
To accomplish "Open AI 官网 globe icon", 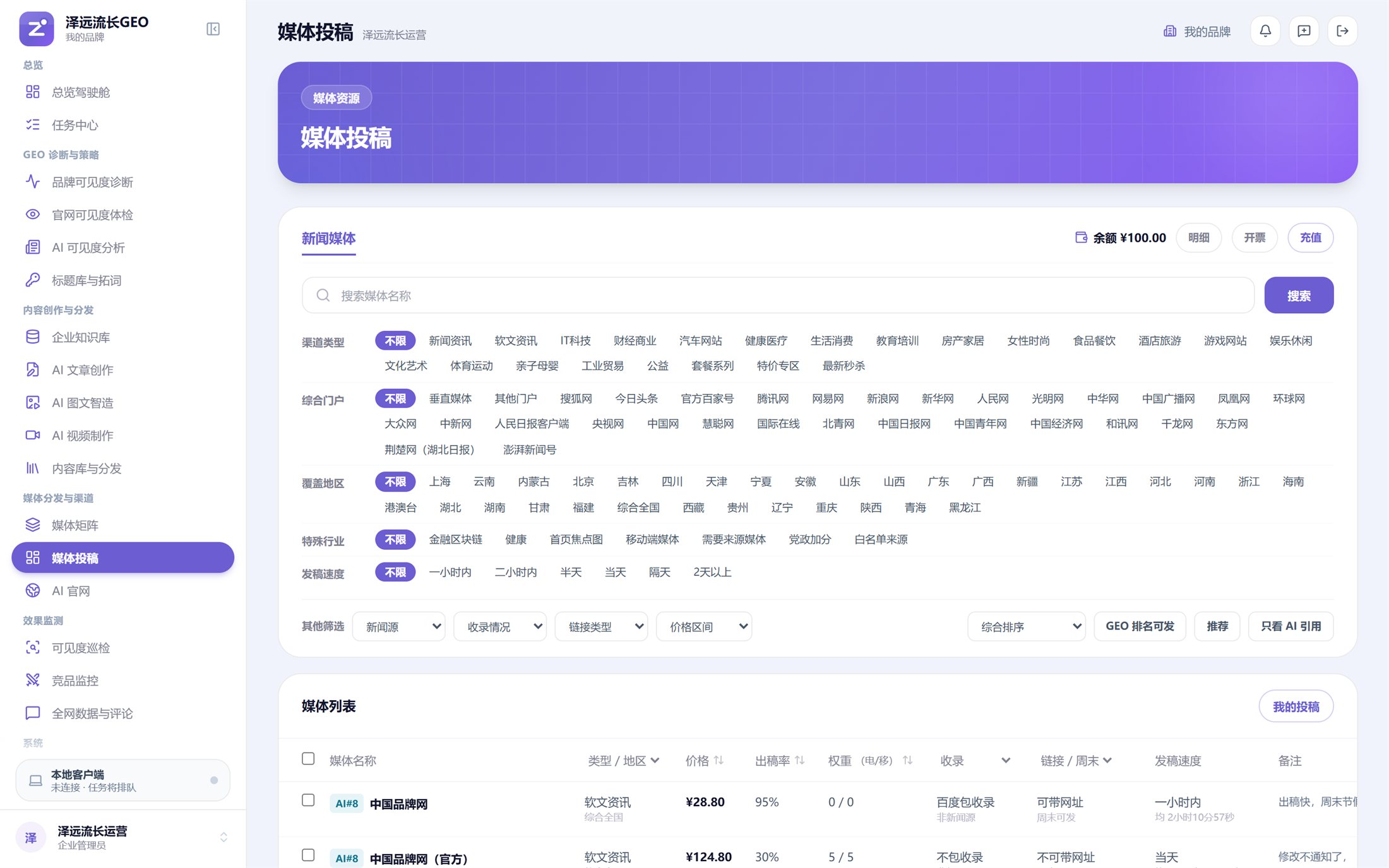I will tap(33, 591).
